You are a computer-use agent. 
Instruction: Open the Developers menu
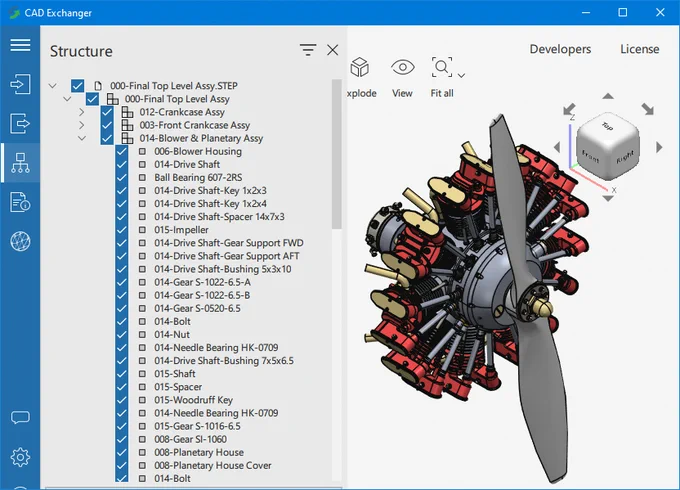560,49
